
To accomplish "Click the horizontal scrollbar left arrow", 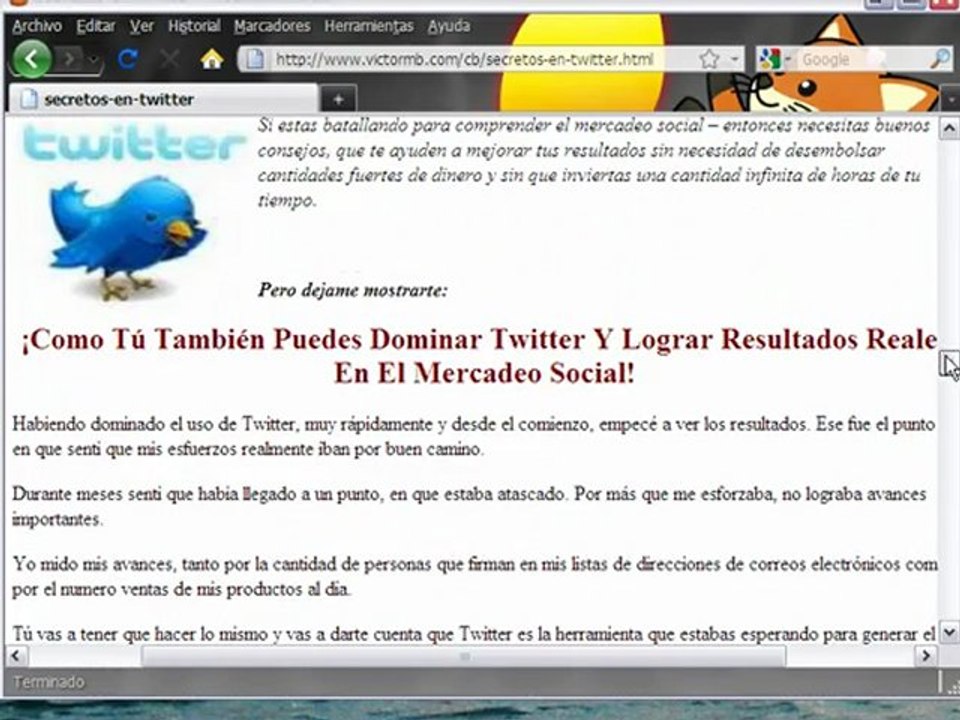I will click(15, 656).
